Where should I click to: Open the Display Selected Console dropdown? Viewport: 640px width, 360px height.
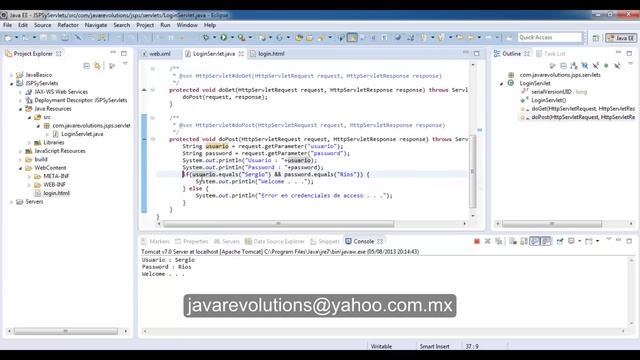[x=579, y=241]
